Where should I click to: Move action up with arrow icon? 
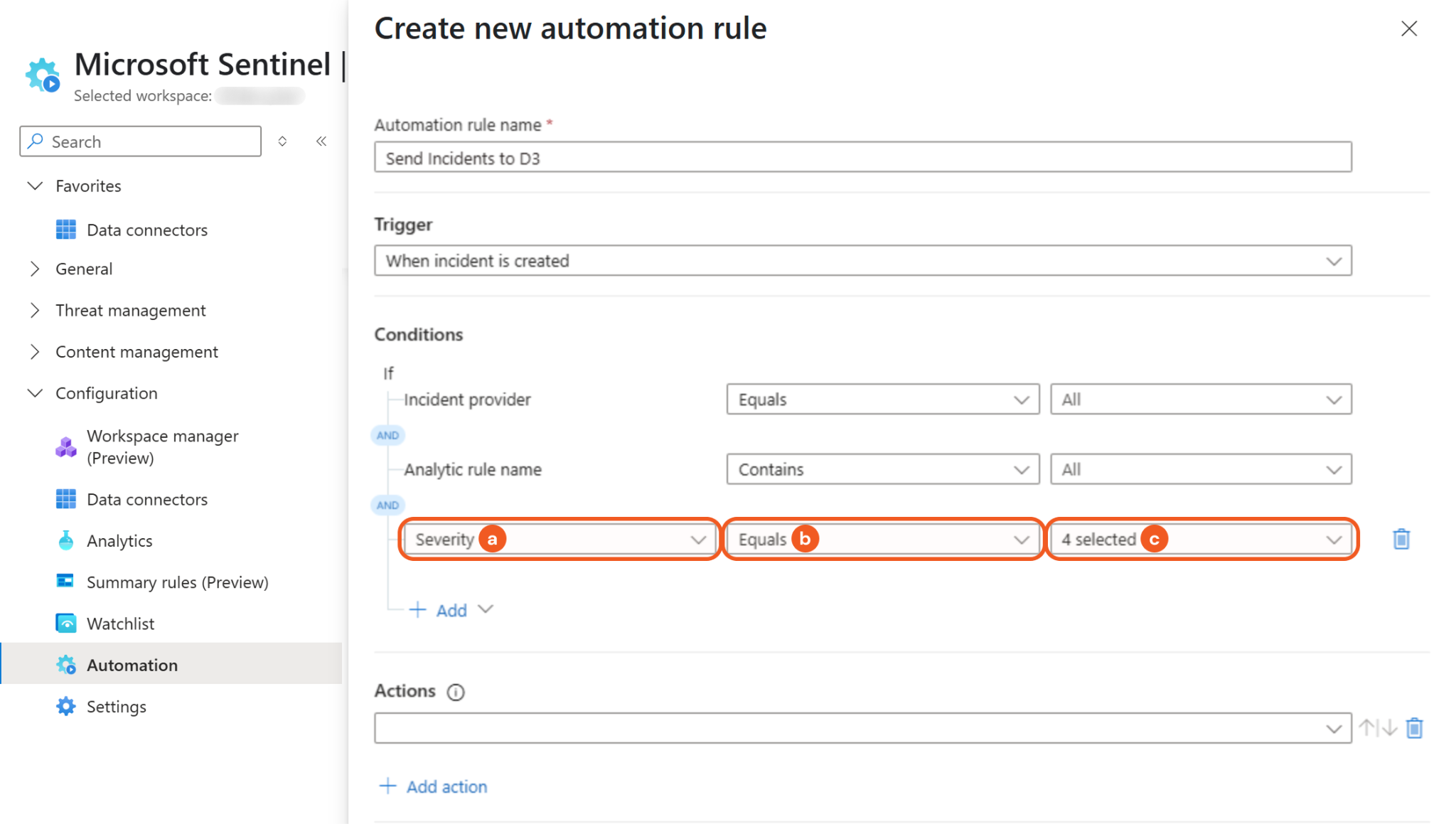(1367, 728)
